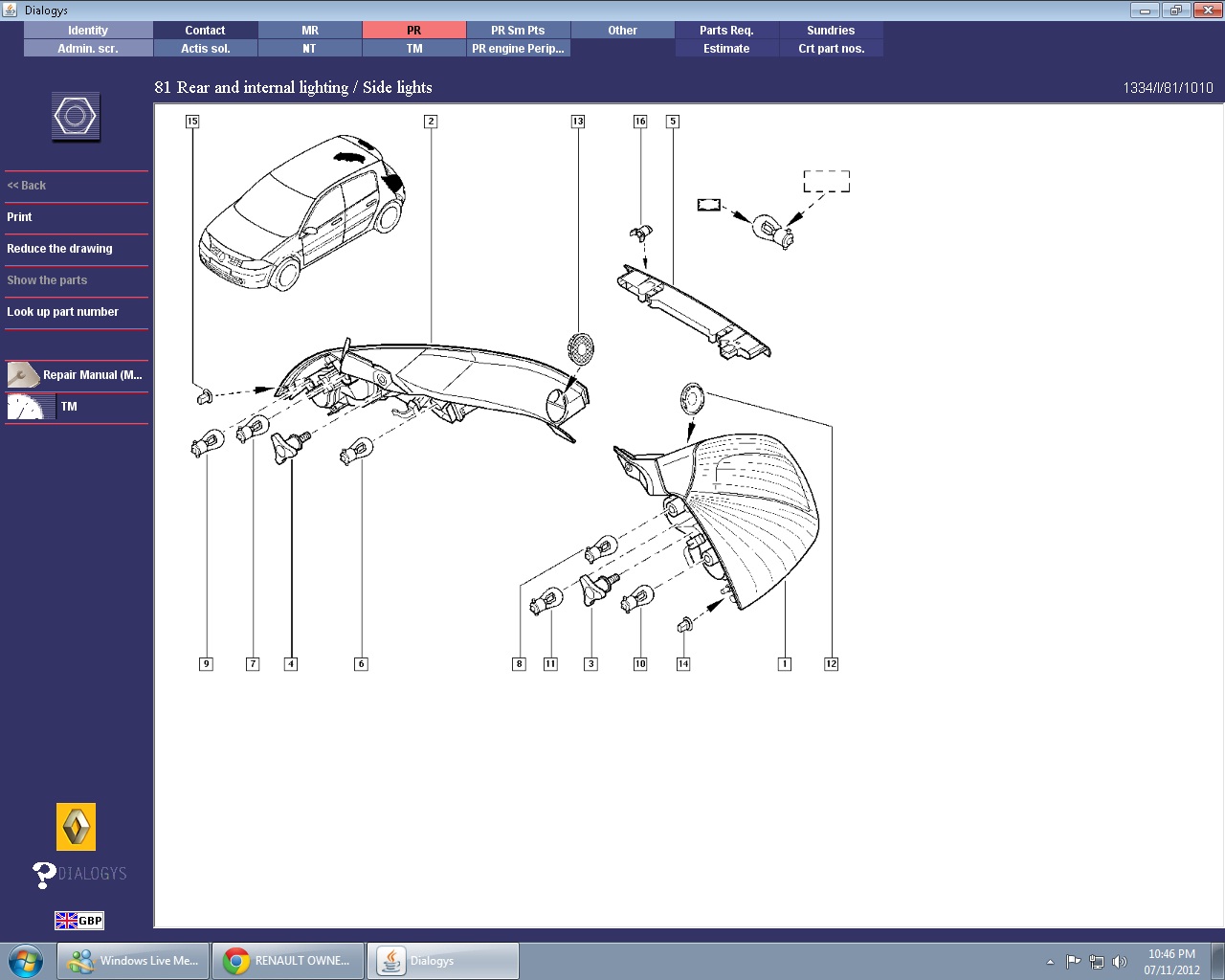The width and height of the screenshot is (1225, 980).
Task: Click the hexagon nut logo icon
Action: point(76,118)
